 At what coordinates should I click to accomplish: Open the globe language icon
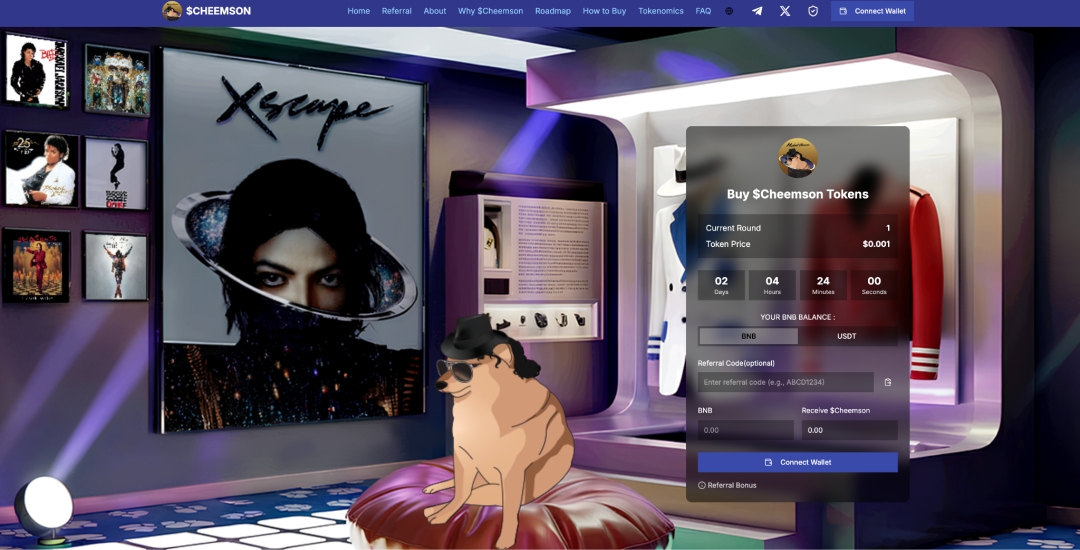(x=729, y=11)
